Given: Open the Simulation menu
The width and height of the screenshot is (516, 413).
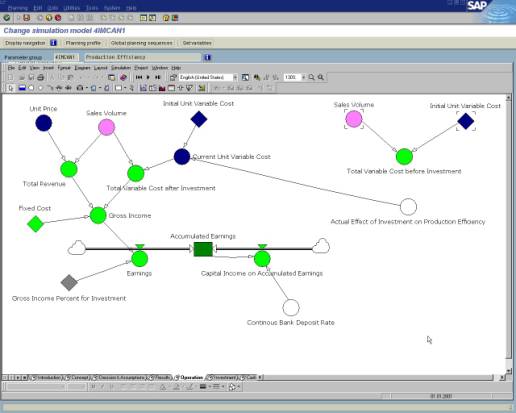Looking at the screenshot, I should click(121, 68).
